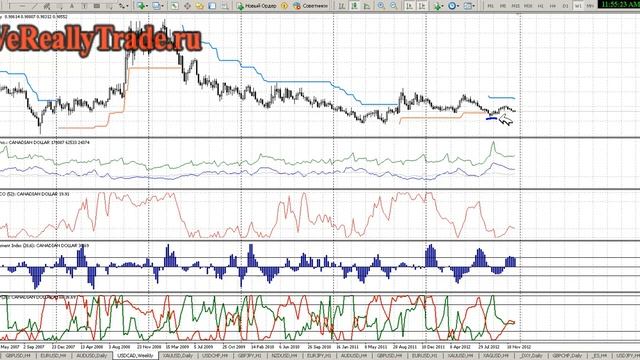This screenshot has height=360, width=640.
Task: Click the Profiles icon
Action: pos(156,6)
